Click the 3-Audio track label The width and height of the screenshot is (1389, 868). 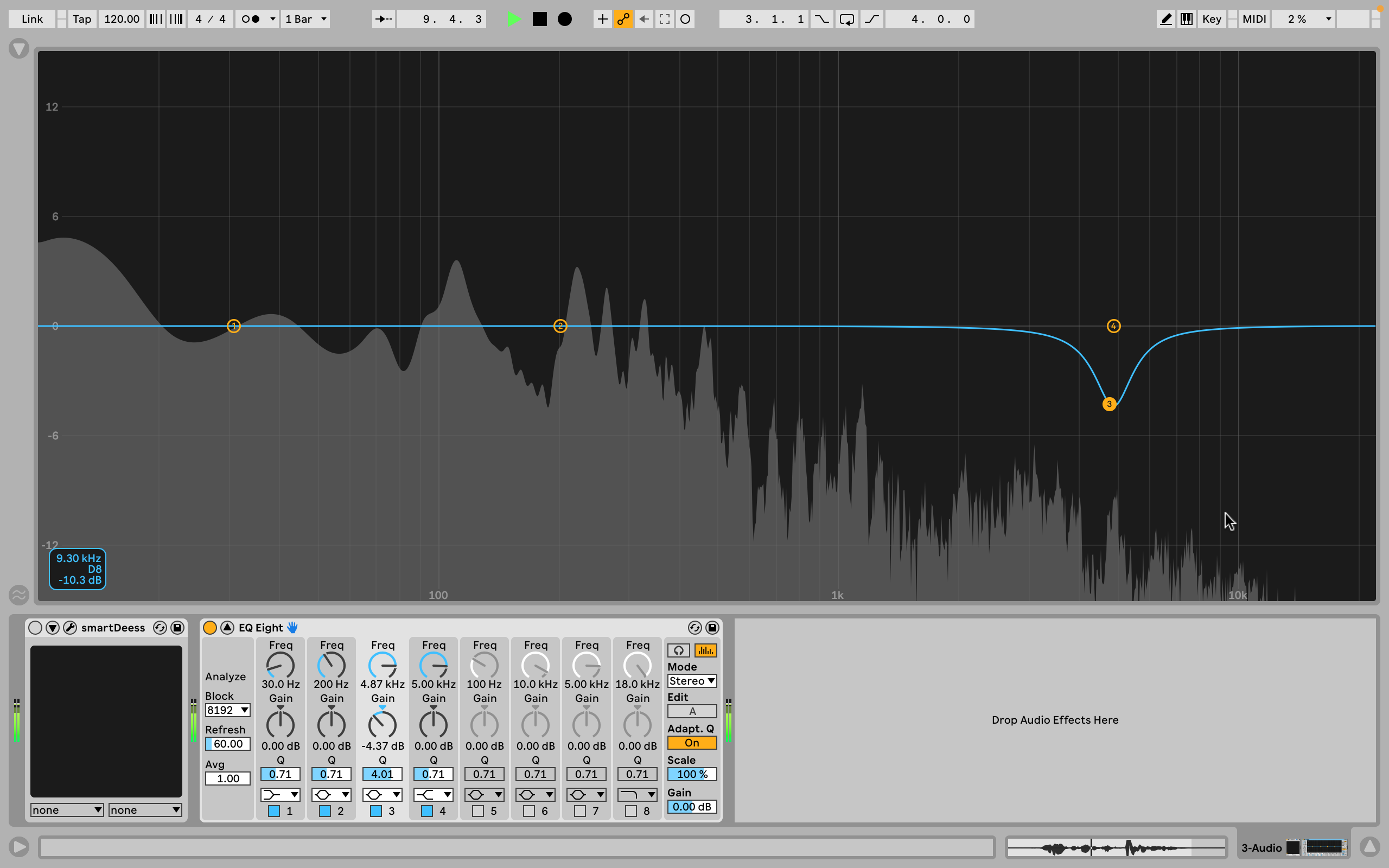(x=1261, y=847)
